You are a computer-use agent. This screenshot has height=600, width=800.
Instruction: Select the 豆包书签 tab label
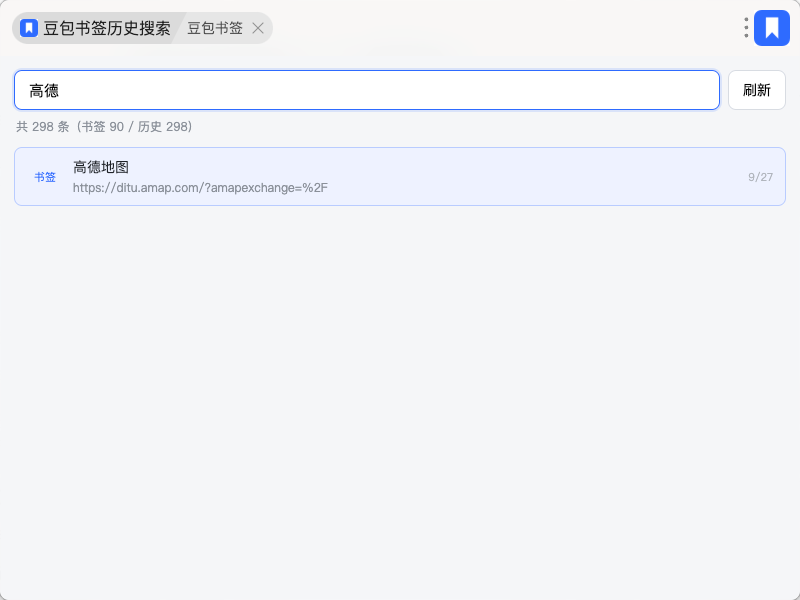[215, 28]
